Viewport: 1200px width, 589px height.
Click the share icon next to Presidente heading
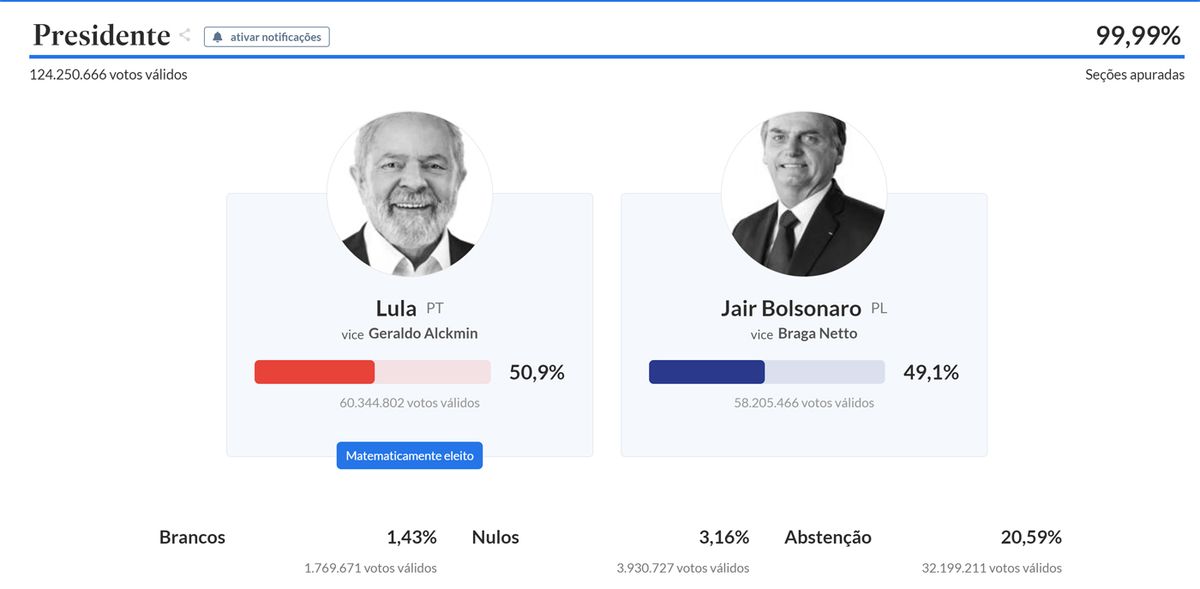pyautogui.click(x=185, y=33)
